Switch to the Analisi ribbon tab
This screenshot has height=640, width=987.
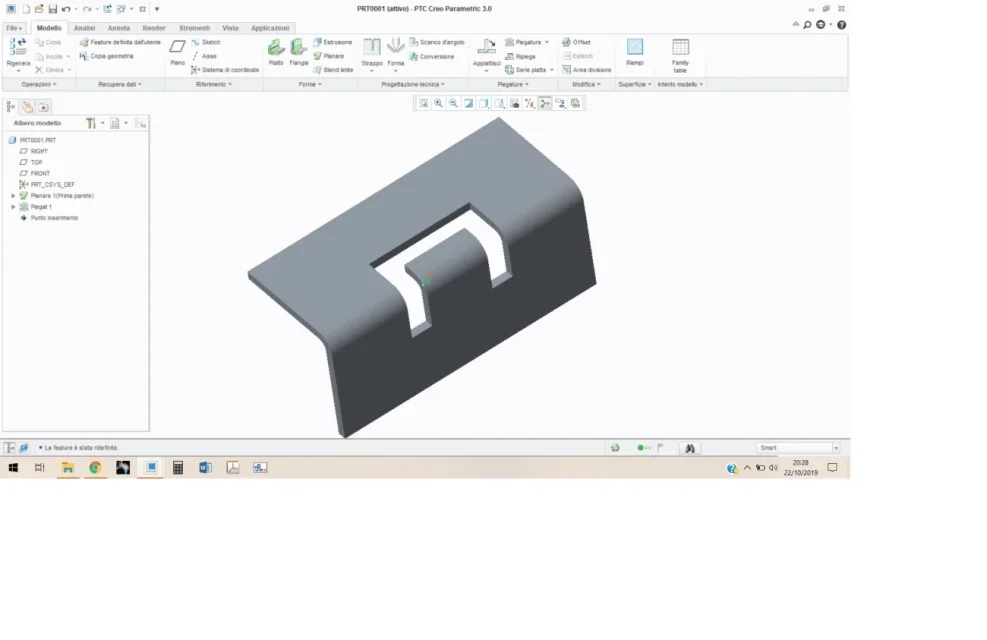point(84,28)
